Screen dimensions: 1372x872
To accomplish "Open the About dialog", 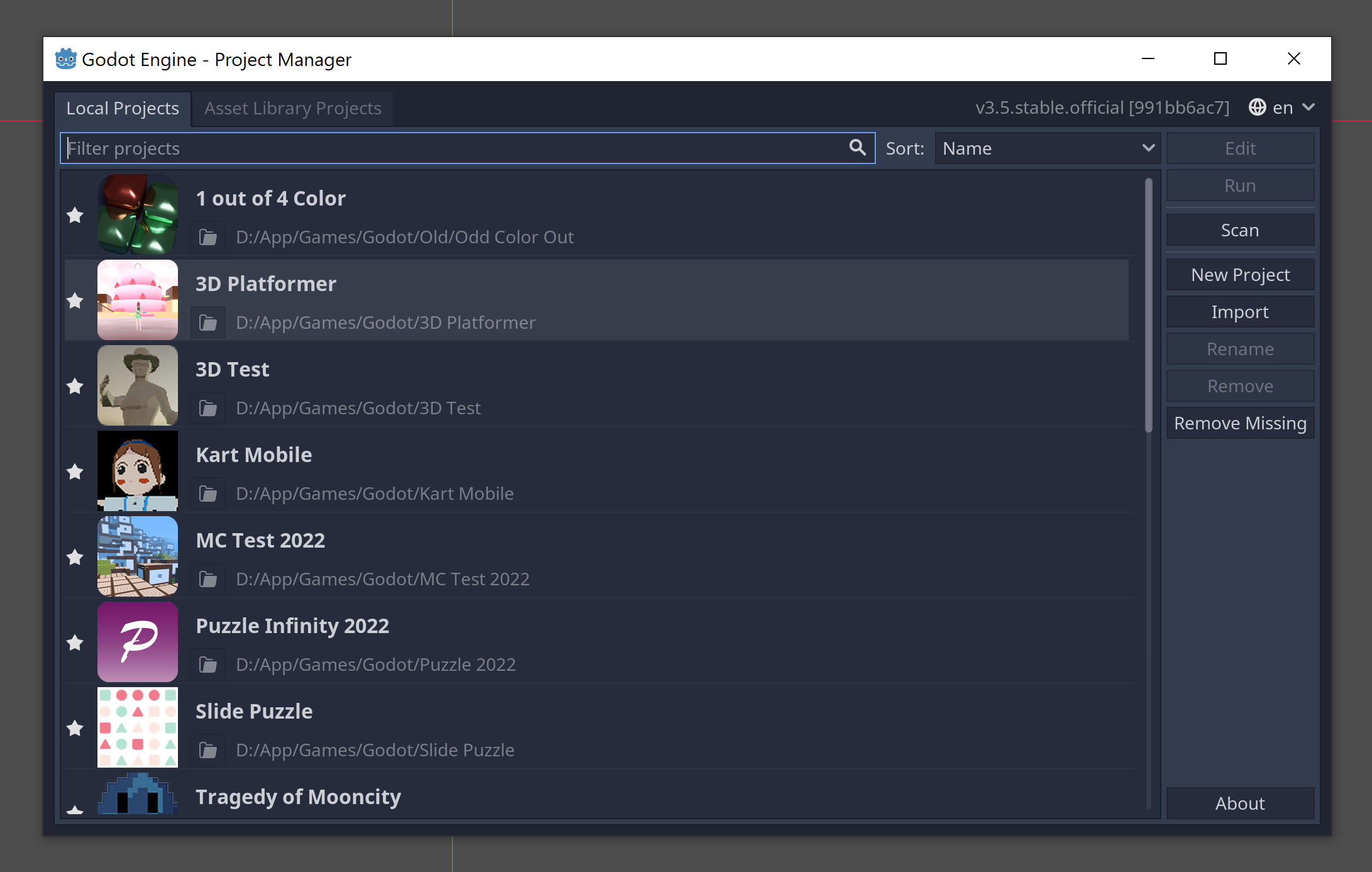I will tap(1240, 803).
